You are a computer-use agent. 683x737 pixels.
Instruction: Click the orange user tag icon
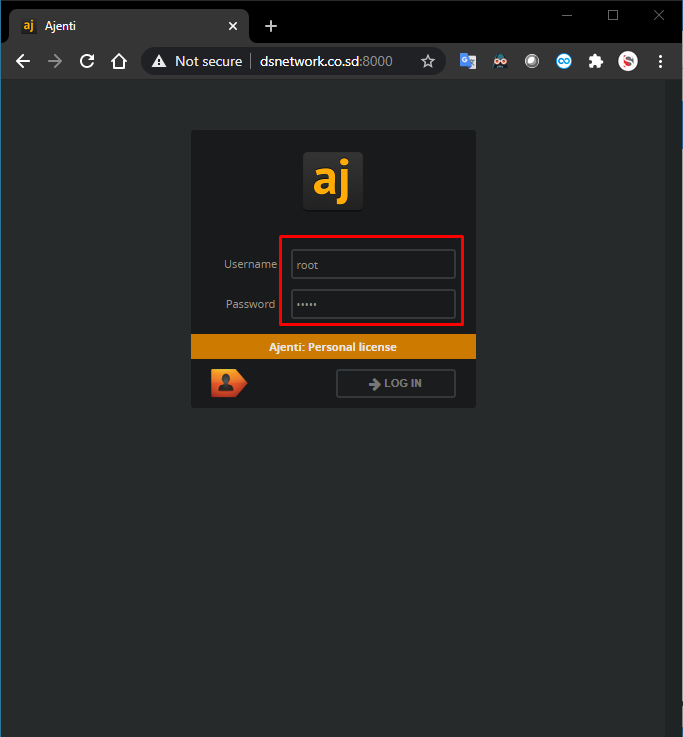point(229,383)
